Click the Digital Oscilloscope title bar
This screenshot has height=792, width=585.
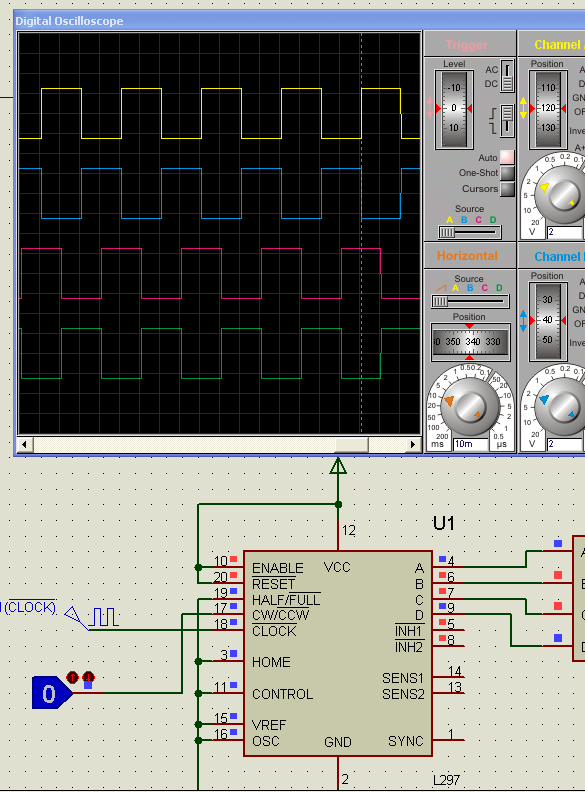coord(299,21)
